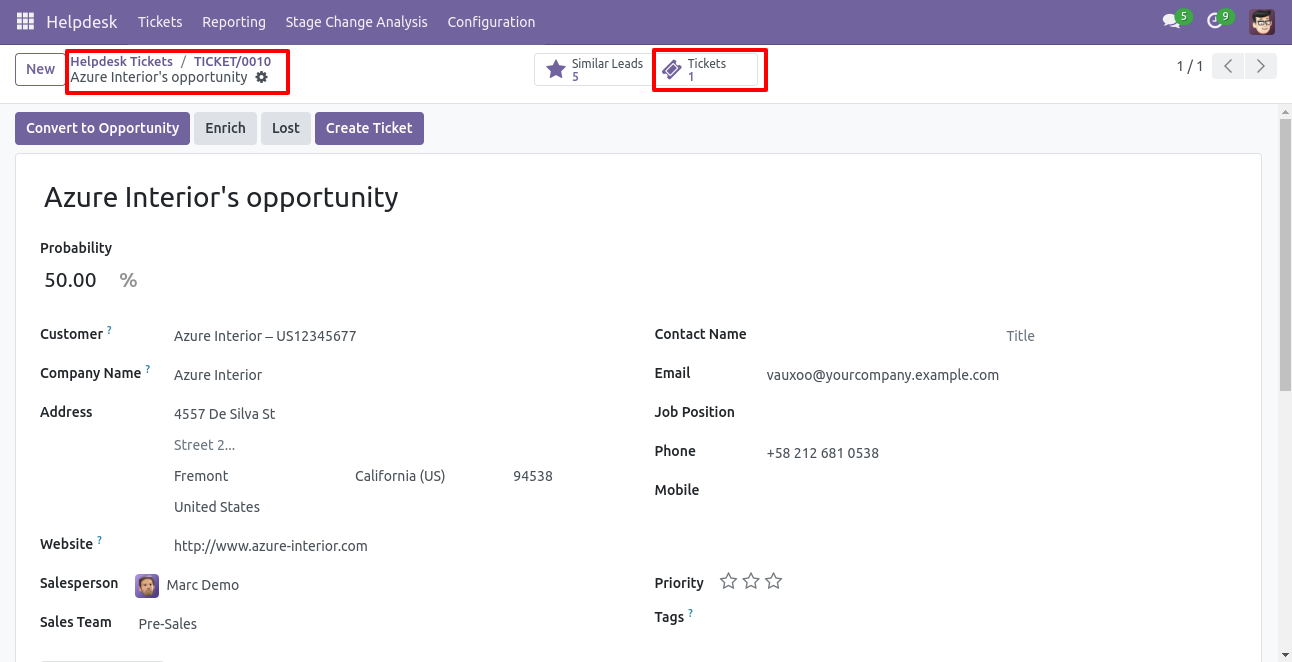Click the Job Position field
Viewport: 1292px width, 662px height.
pyautogui.click(x=1000, y=414)
